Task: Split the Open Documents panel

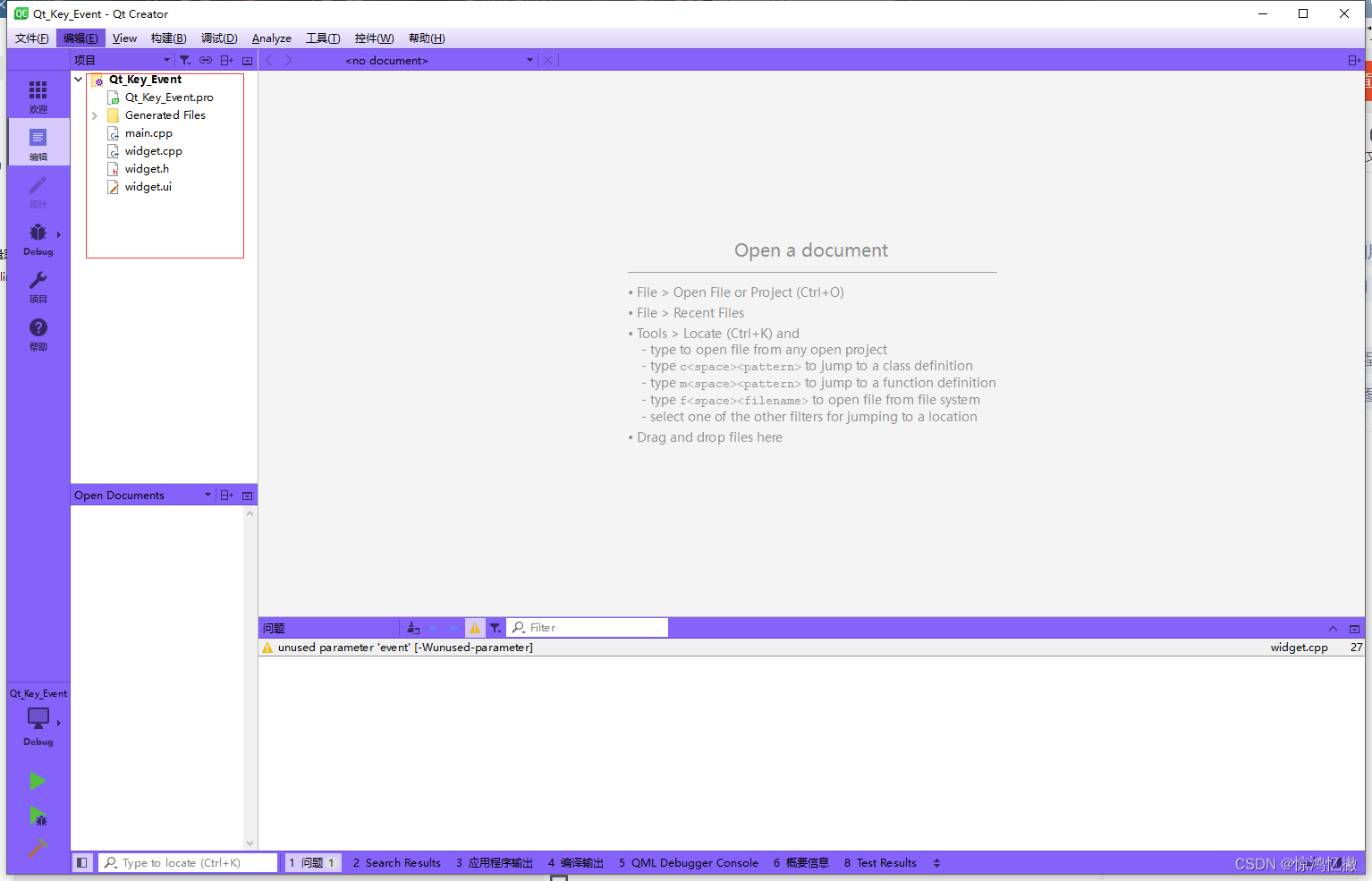Action: [x=227, y=495]
